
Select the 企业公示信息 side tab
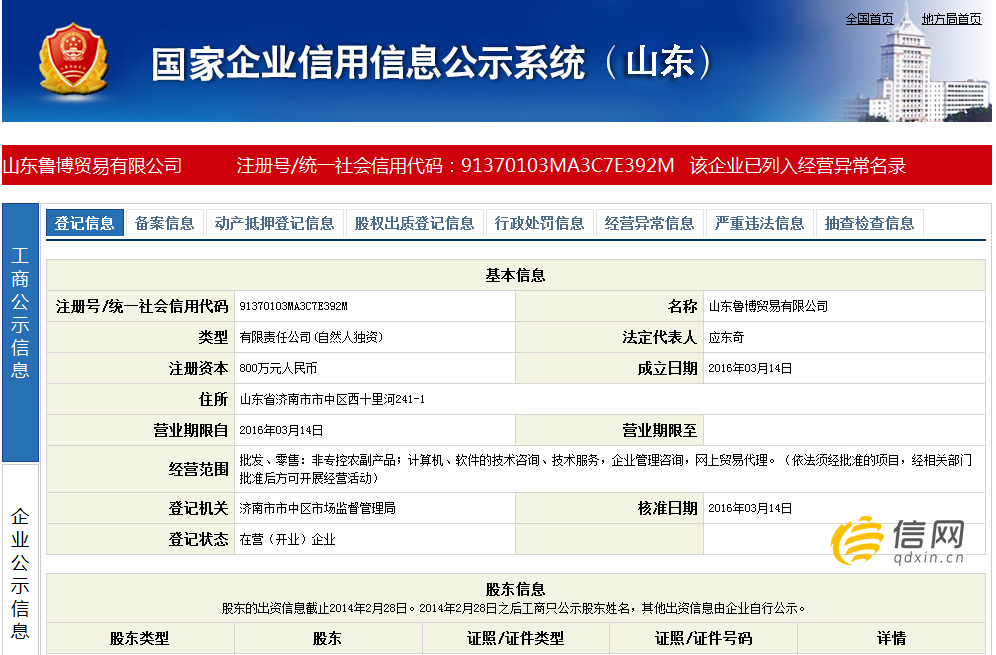click(20, 562)
